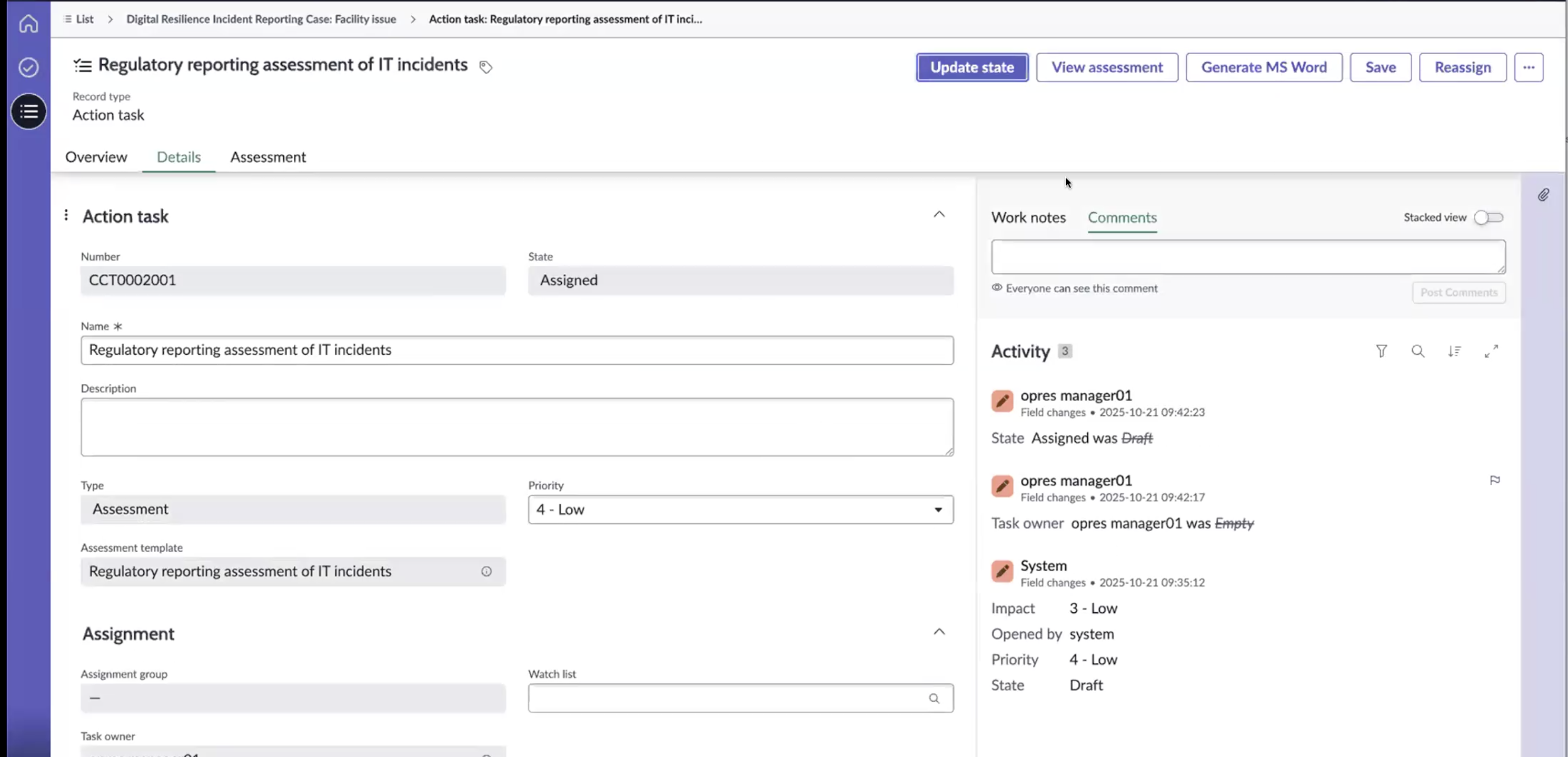
Task: Click the State field showing Assigned
Action: [740, 281]
